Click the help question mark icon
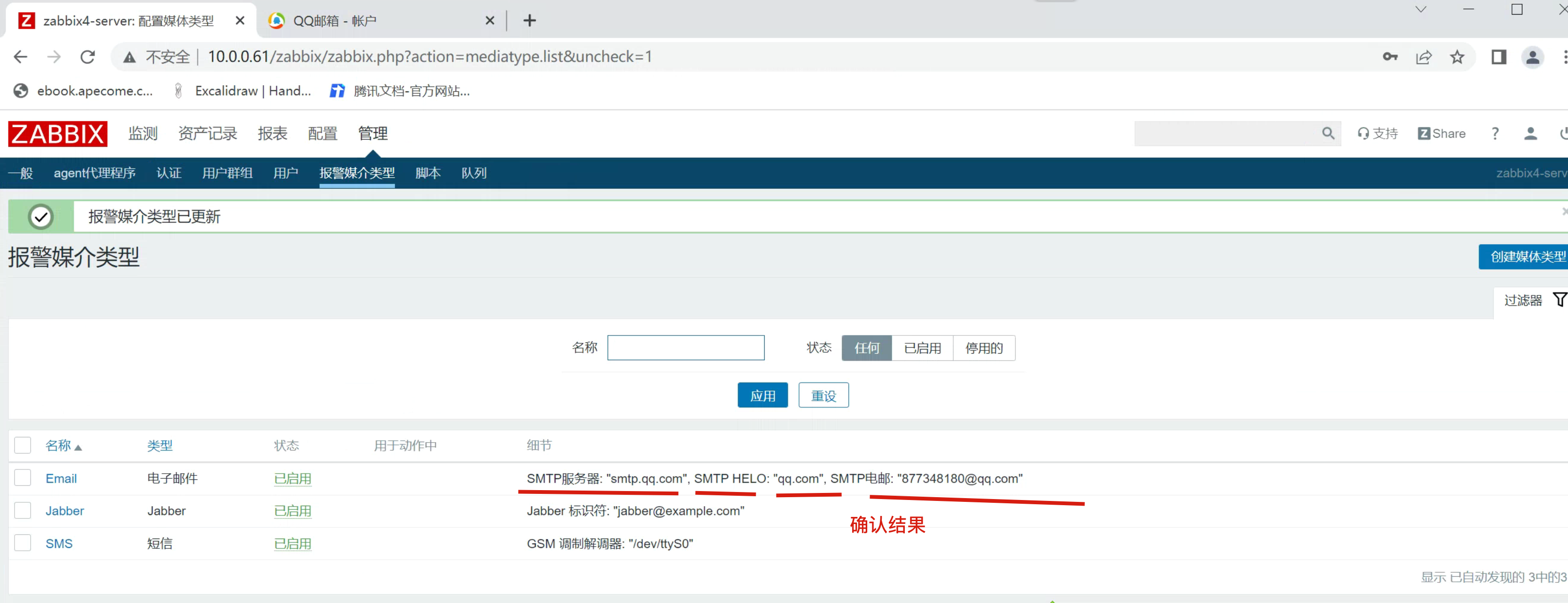1568x603 pixels. pos(1495,134)
